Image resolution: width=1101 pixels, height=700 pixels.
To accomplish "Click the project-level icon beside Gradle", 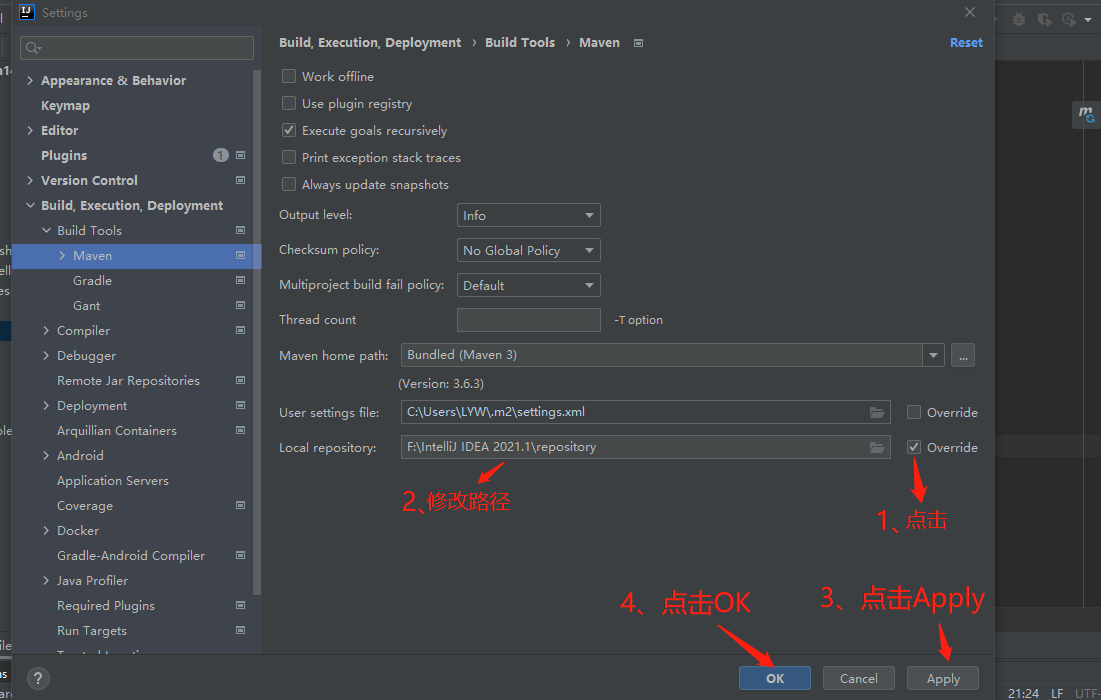I will click(x=240, y=280).
